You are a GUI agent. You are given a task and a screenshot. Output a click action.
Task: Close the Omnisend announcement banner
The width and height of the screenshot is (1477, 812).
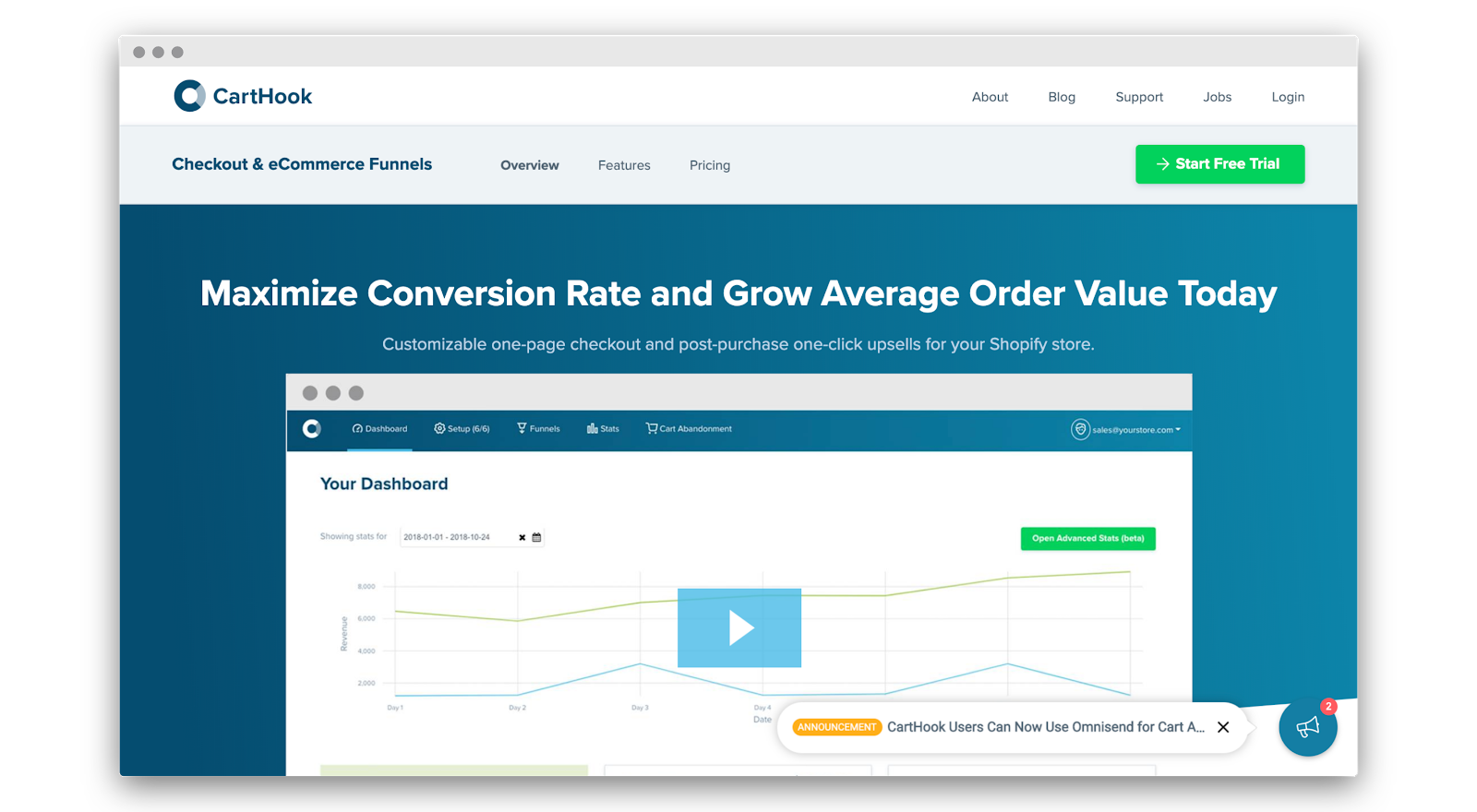(x=1223, y=727)
